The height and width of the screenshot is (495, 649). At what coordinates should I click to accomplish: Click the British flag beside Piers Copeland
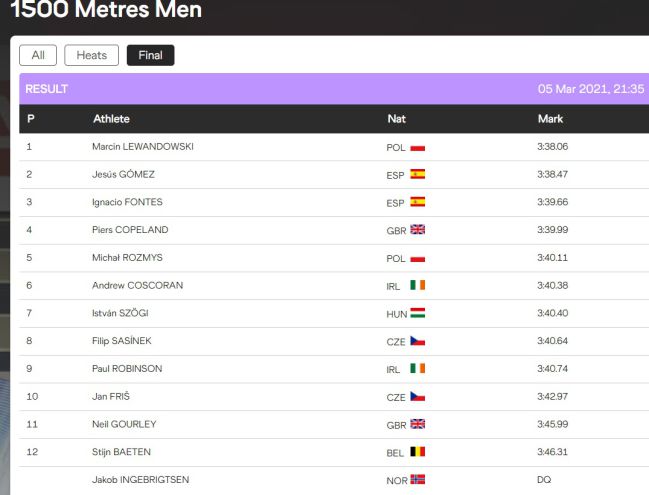click(418, 230)
